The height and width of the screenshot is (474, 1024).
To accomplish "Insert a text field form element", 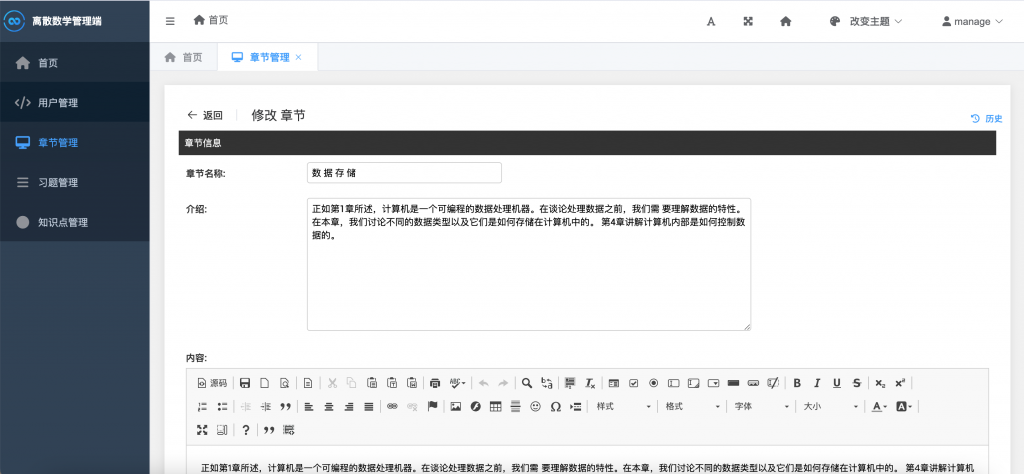I will point(673,383).
